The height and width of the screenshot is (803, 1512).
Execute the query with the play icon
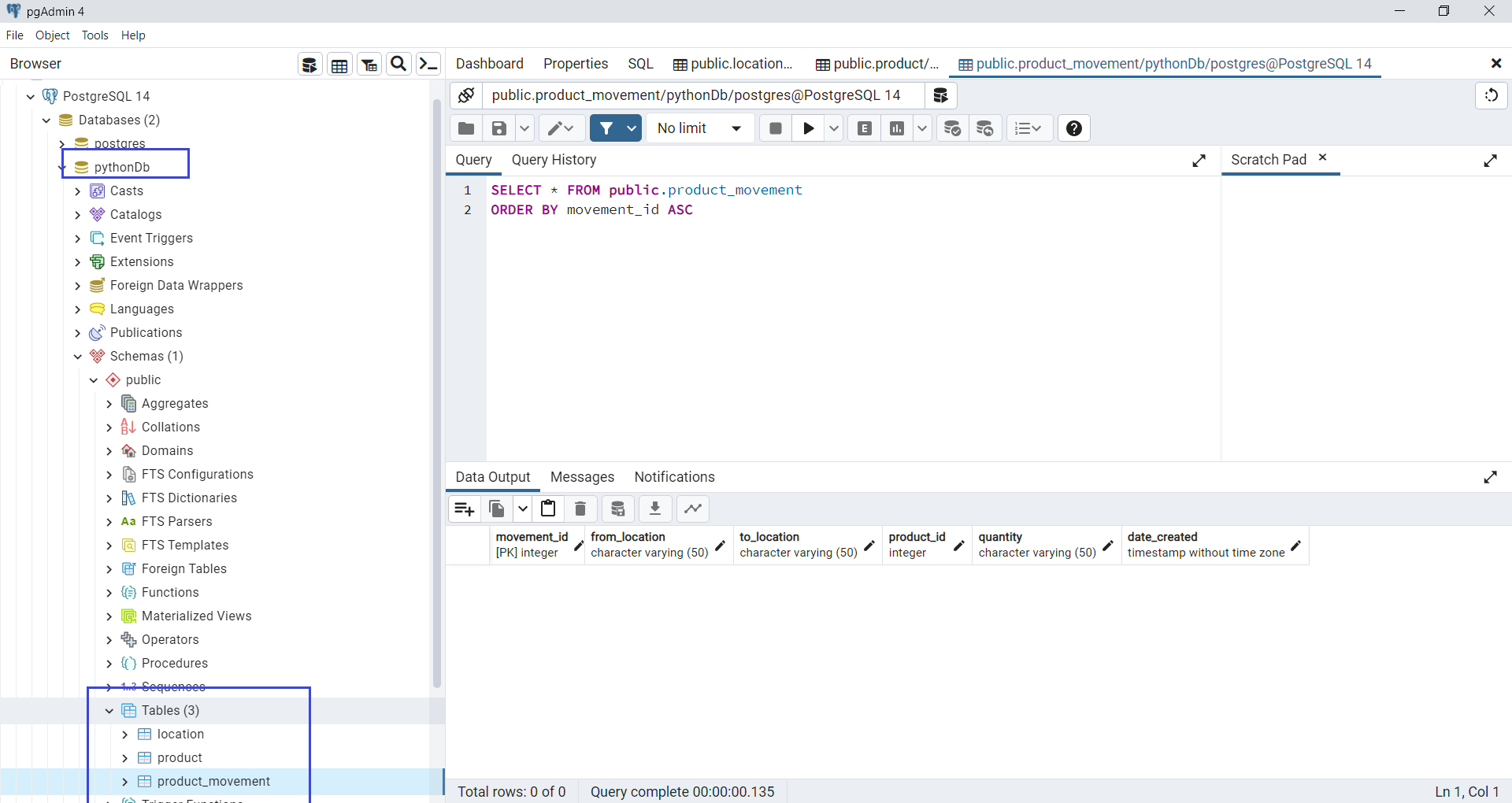[x=807, y=128]
